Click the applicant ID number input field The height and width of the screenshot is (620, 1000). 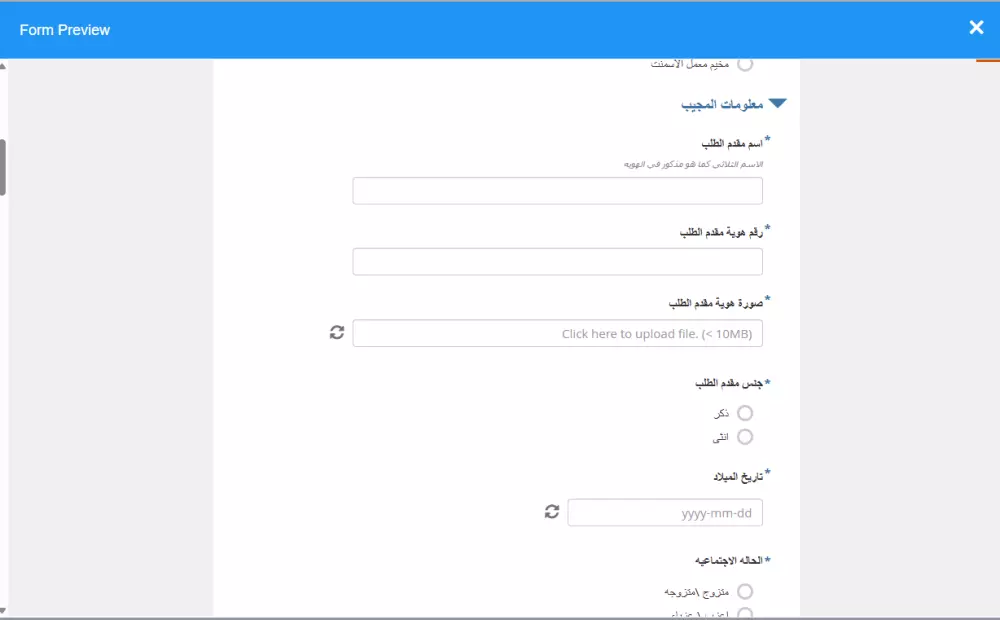(557, 260)
